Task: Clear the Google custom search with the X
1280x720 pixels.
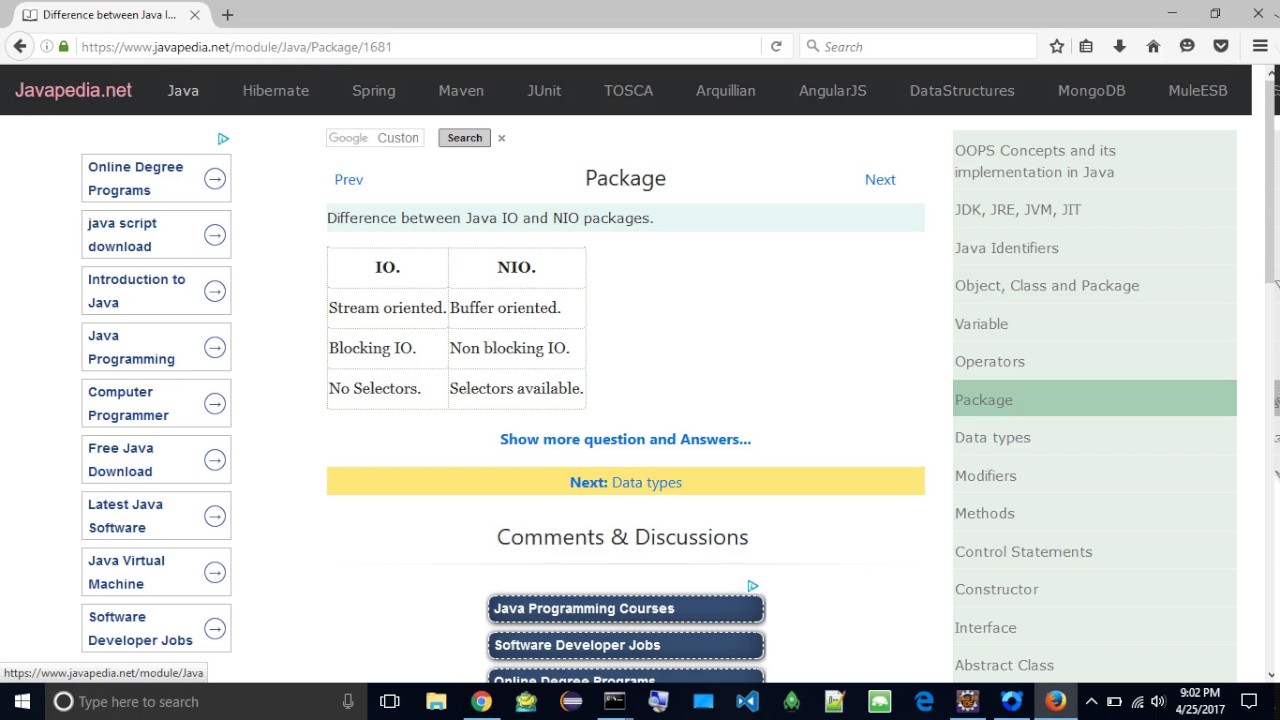Action: [502, 138]
